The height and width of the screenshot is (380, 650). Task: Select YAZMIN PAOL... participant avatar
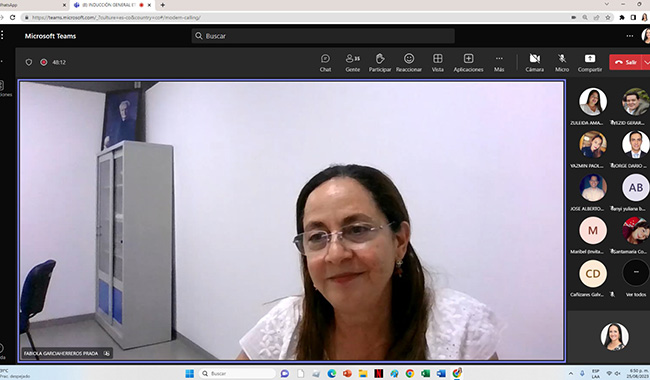click(593, 145)
